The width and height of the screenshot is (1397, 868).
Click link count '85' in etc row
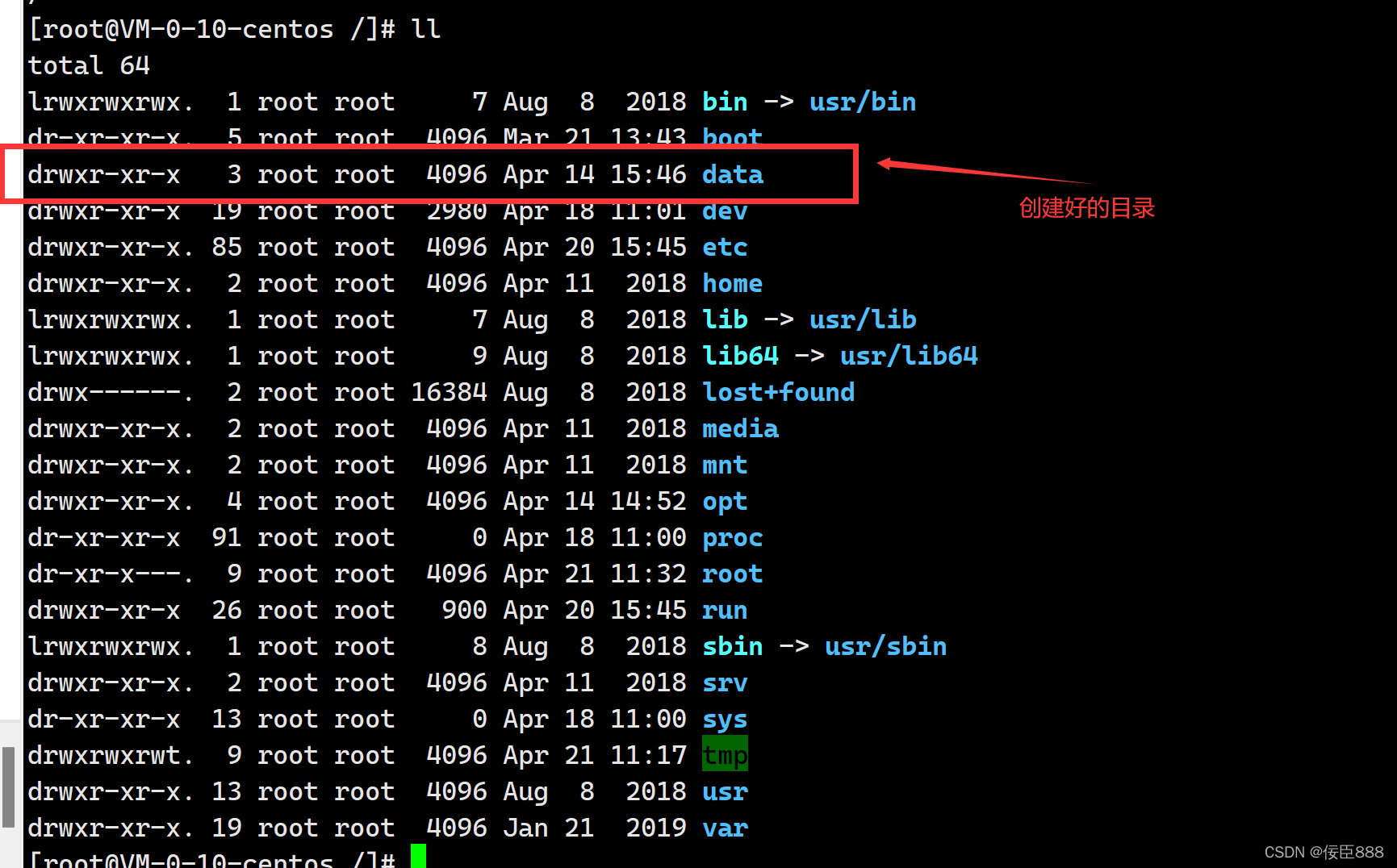tap(227, 247)
